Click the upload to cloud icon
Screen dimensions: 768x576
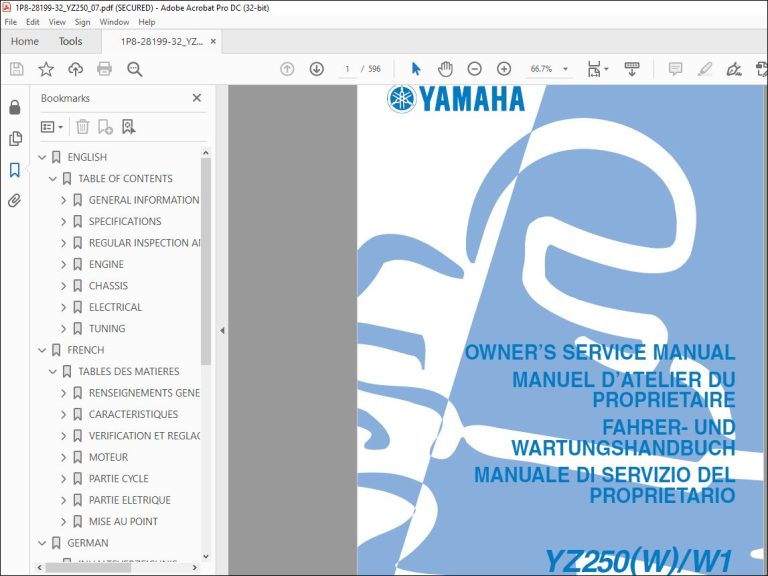click(75, 69)
